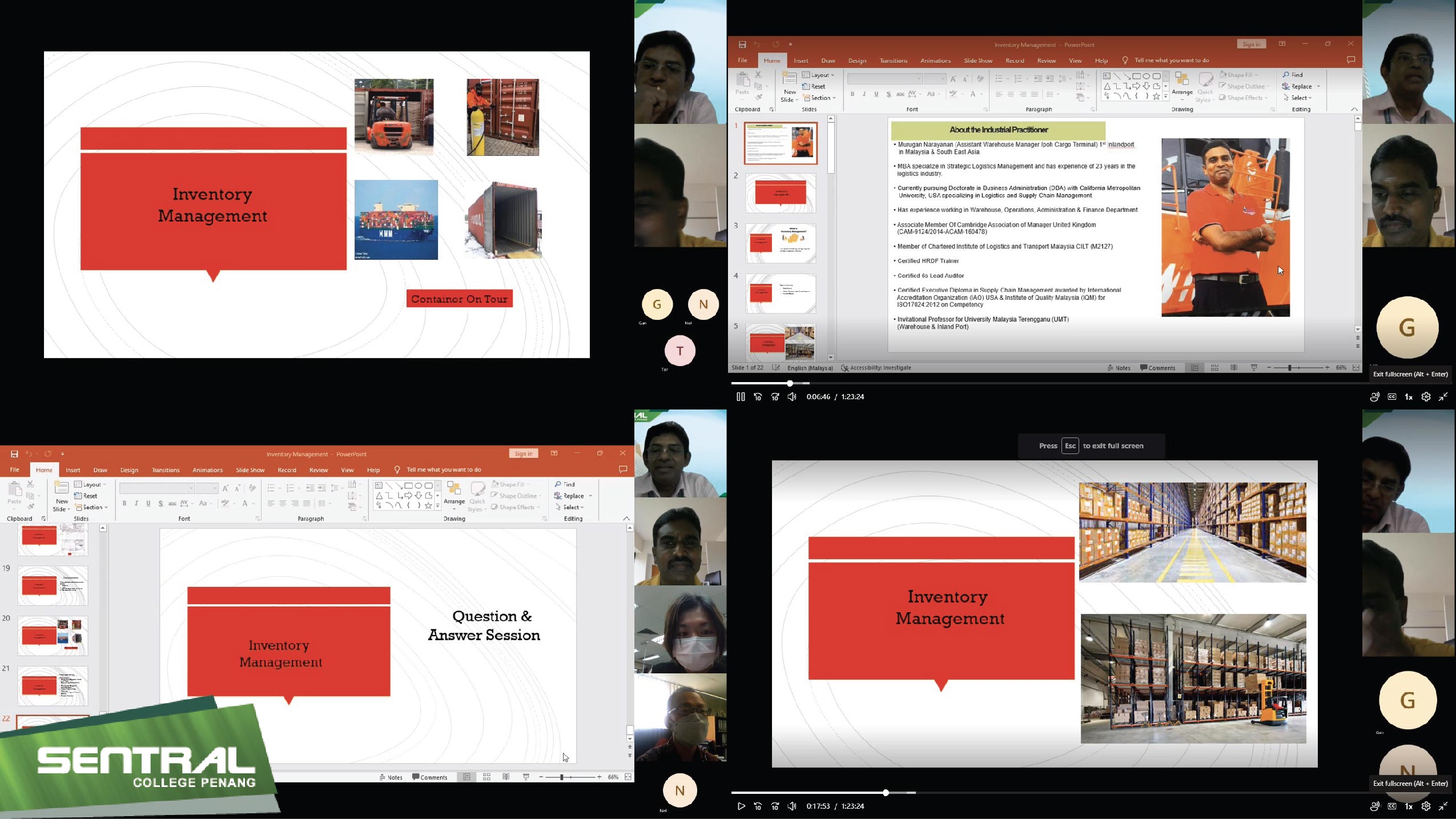The width and height of the screenshot is (1456, 819).
Task: Toggle Strikethrough in the Q&A PowerPoint ribbon
Action: tap(172, 504)
